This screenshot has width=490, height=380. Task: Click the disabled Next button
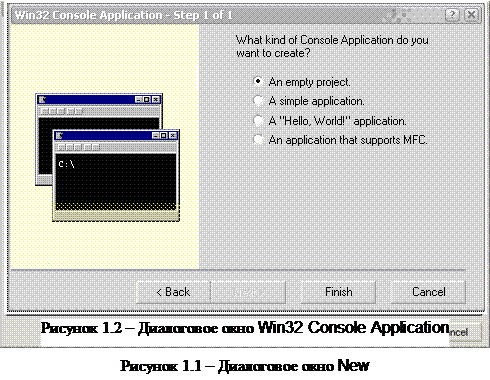pyautogui.click(x=249, y=292)
